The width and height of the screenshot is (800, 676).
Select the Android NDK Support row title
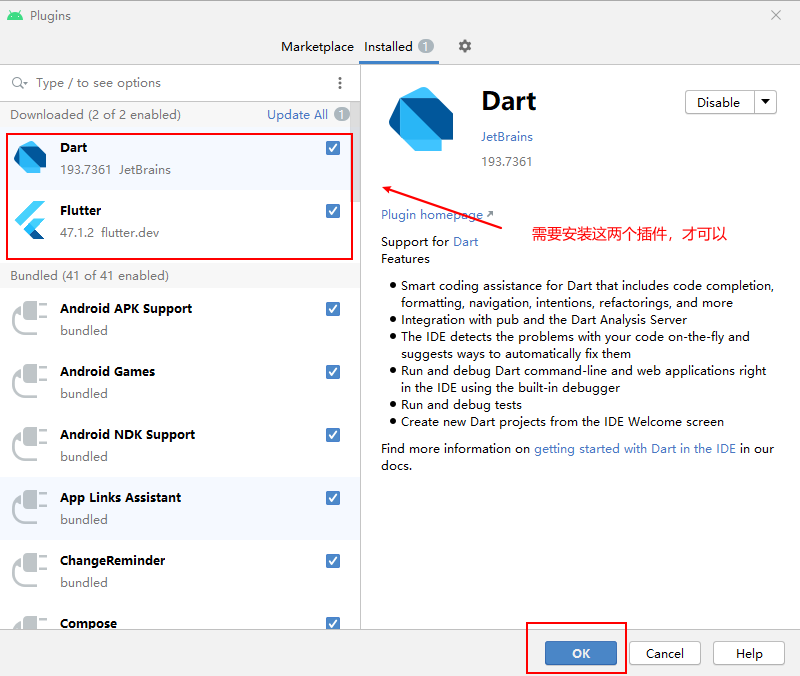point(128,435)
